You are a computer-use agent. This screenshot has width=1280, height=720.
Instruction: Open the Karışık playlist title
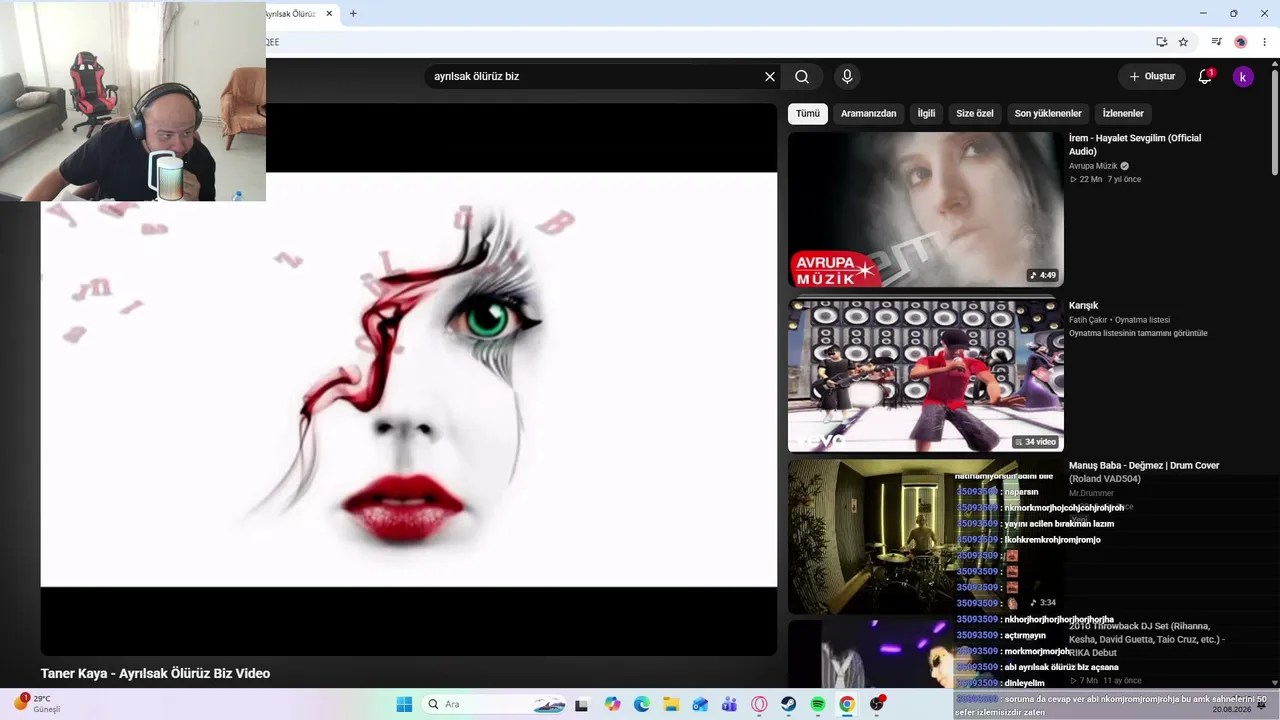tap(1084, 306)
